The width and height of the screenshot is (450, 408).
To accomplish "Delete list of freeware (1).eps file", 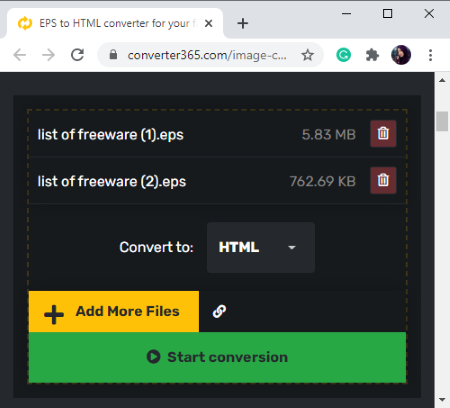I will pyautogui.click(x=383, y=134).
